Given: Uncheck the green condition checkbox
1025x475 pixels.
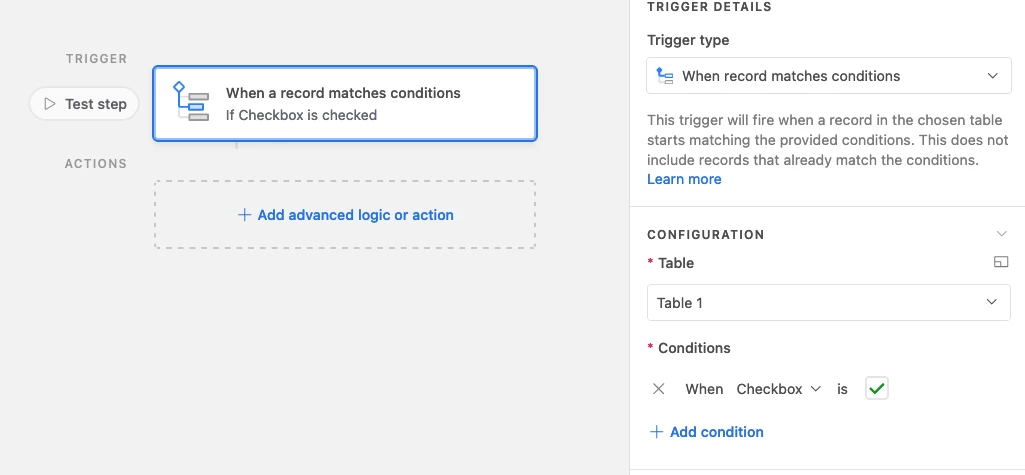Looking at the screenshot, I should [x=877, y=389].
